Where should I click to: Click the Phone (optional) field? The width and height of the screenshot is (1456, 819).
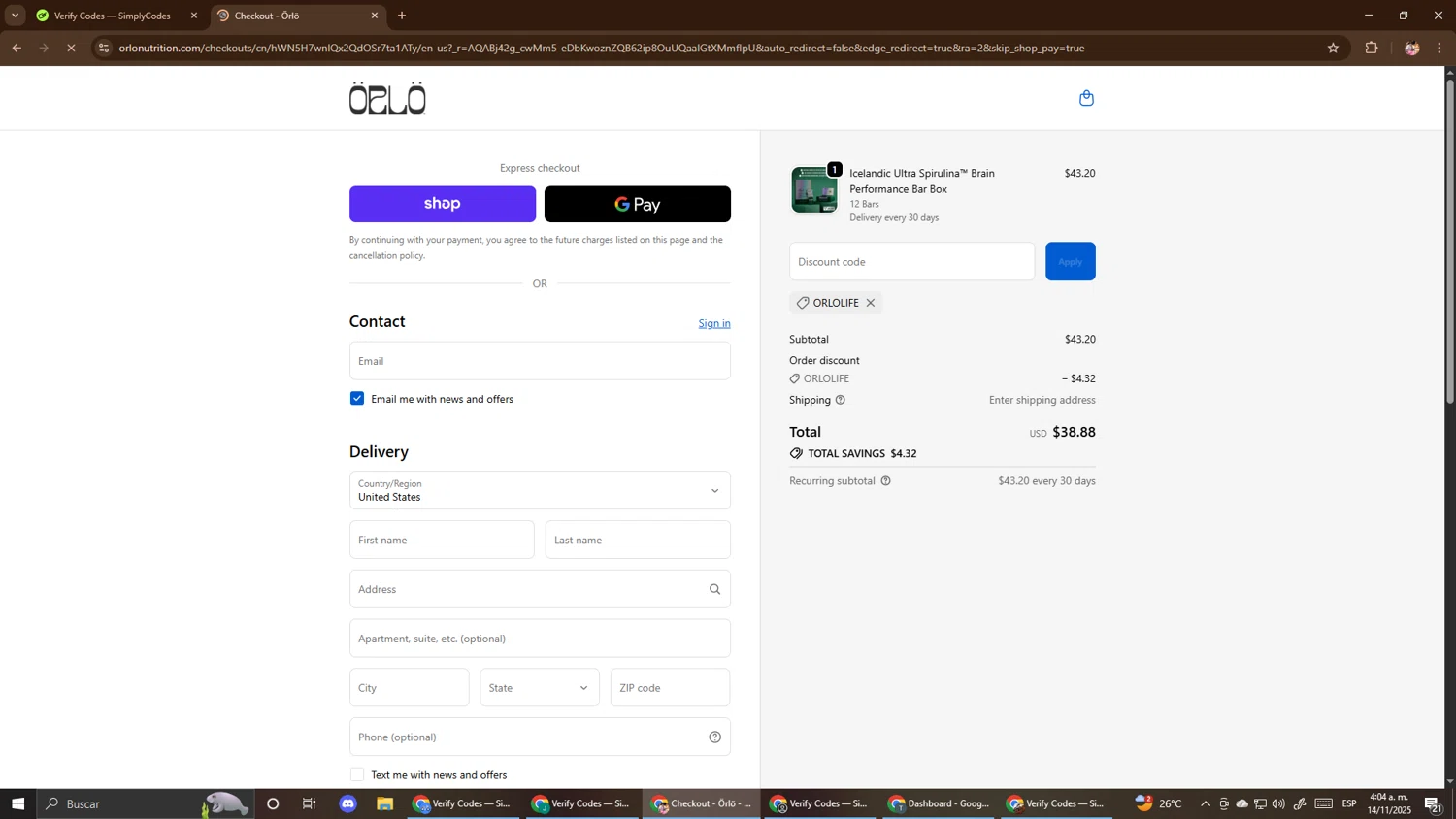tap(540, 737)
